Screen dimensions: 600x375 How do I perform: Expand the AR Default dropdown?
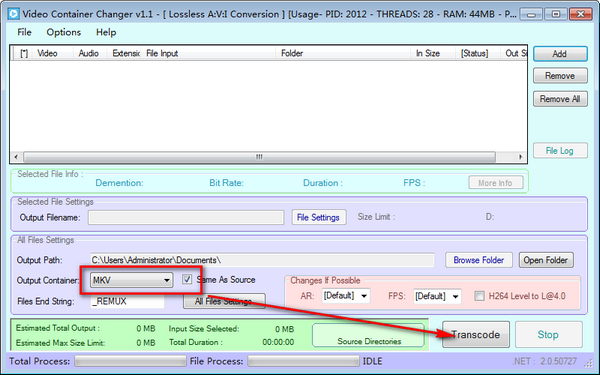pos(346,296)
